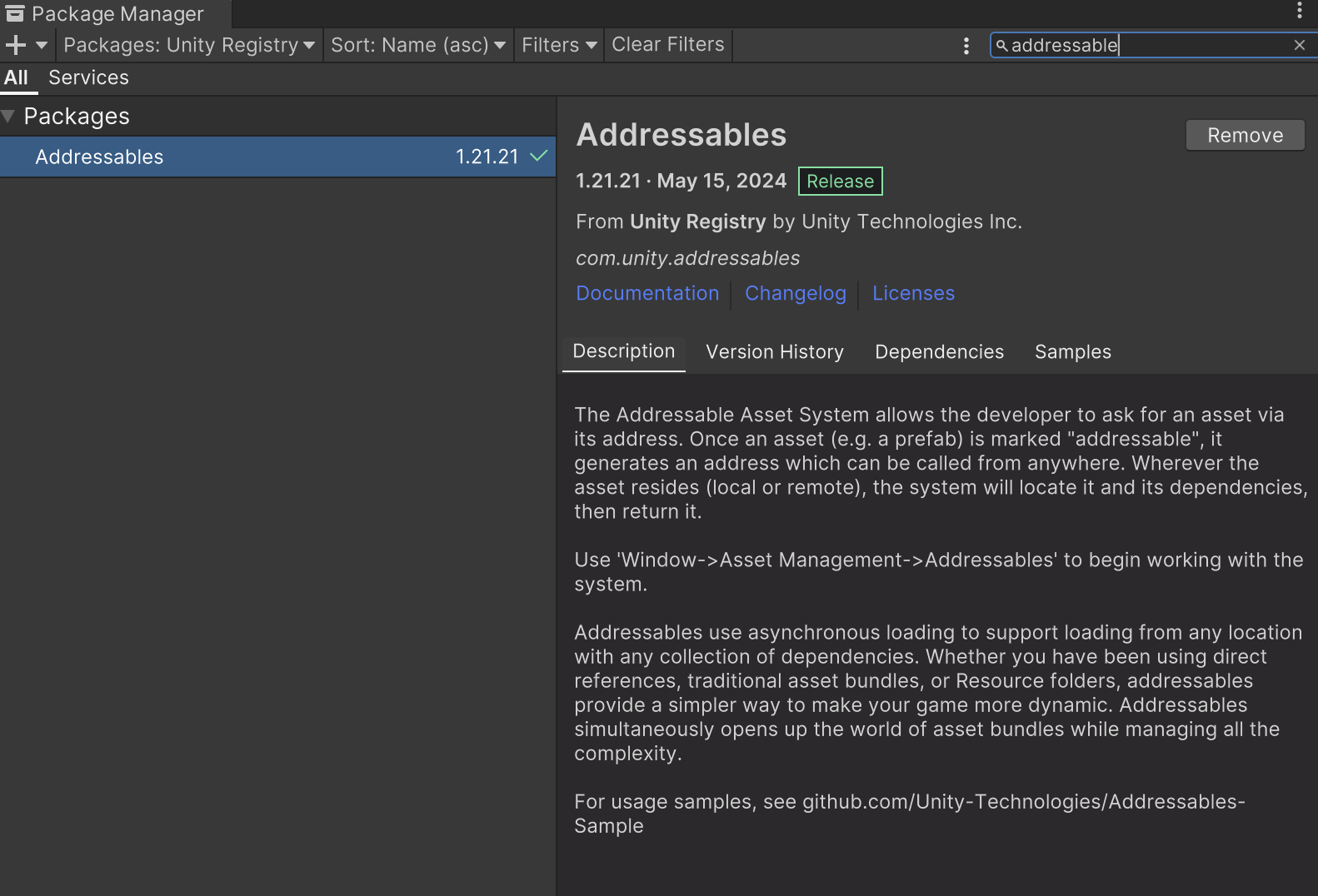This screenshot has height=896, width=1318.
Task: Open Changelog link
Action: tap(796, 293)
